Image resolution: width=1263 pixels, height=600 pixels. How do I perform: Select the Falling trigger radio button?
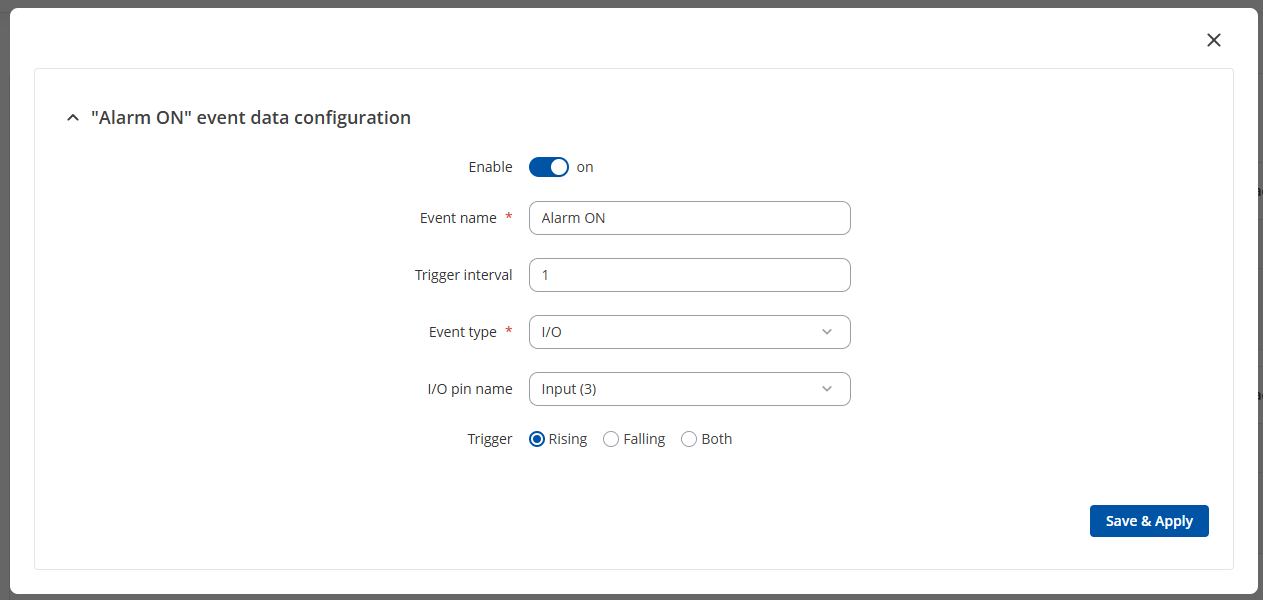click(611, 439)
